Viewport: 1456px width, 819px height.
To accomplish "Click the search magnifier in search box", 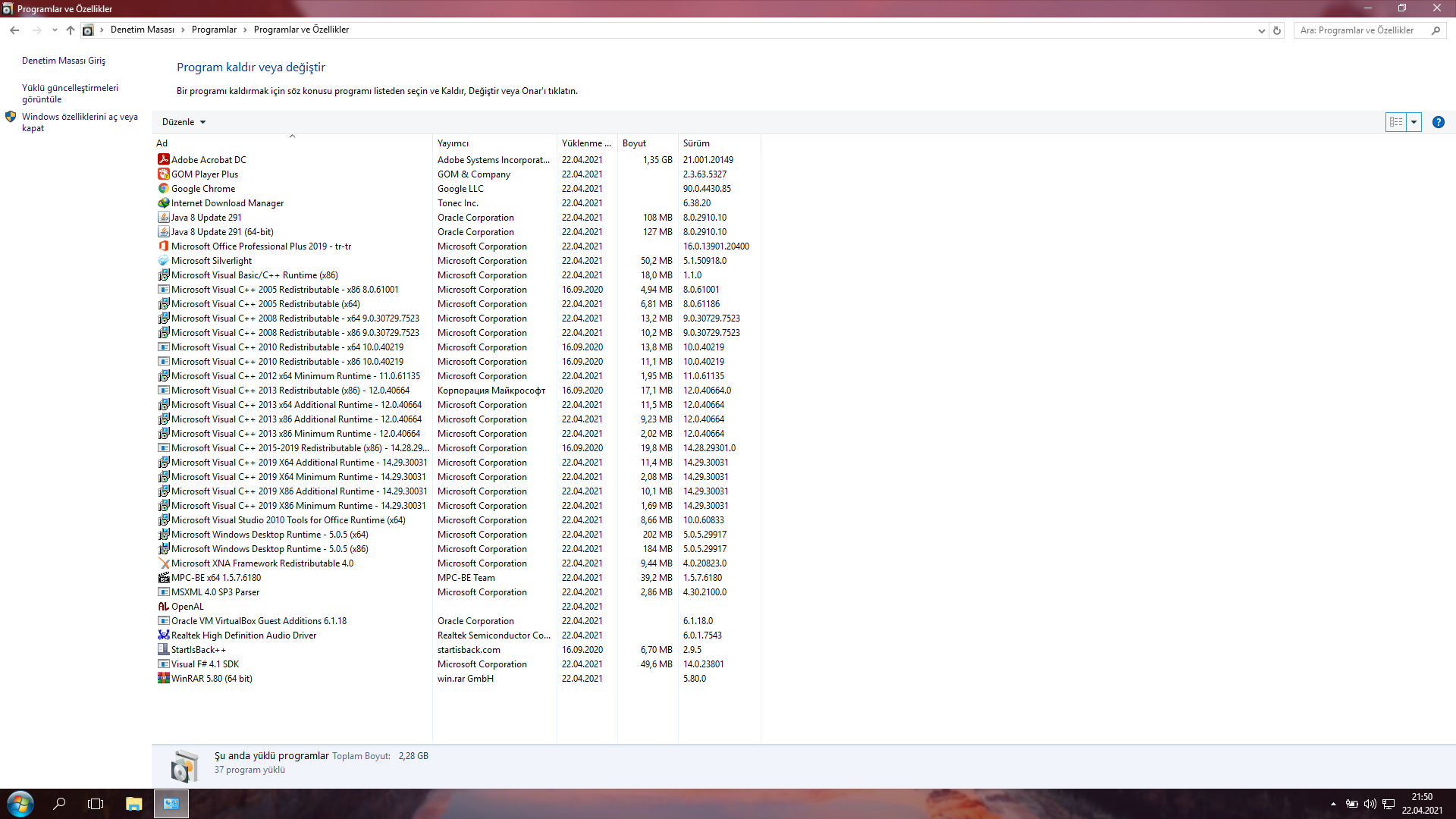I will click(x=1436, y=30).
